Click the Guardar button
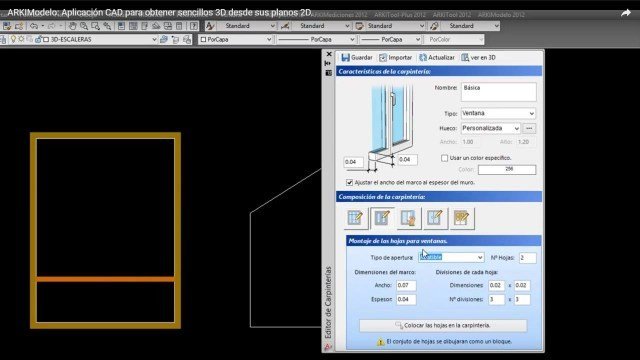 357,58
